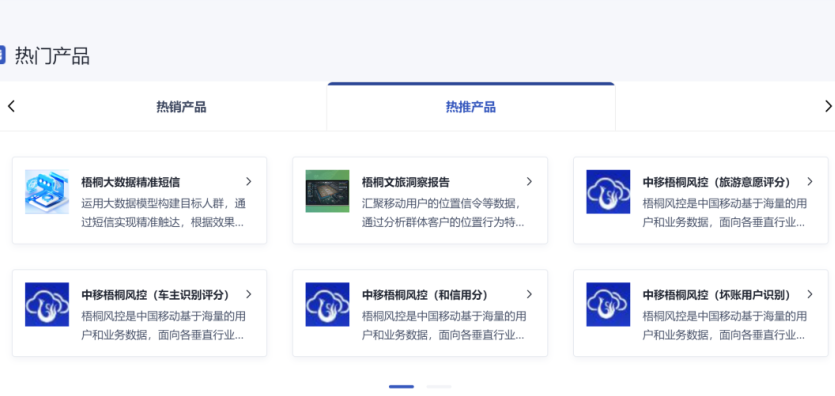
Task: Open chevron on 和信用分 card
Action: pyautogui.click(x=529, y=294)
